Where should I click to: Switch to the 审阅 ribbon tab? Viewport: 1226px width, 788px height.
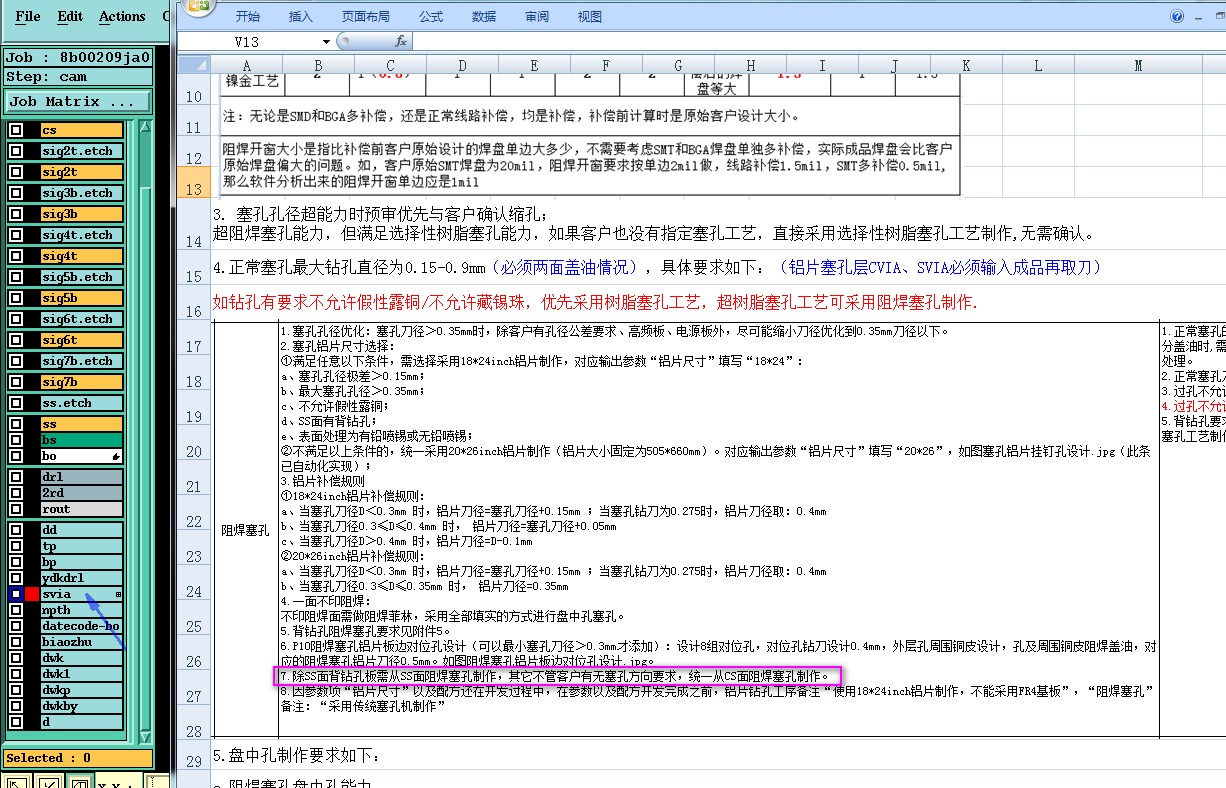[x=536, y=17]
